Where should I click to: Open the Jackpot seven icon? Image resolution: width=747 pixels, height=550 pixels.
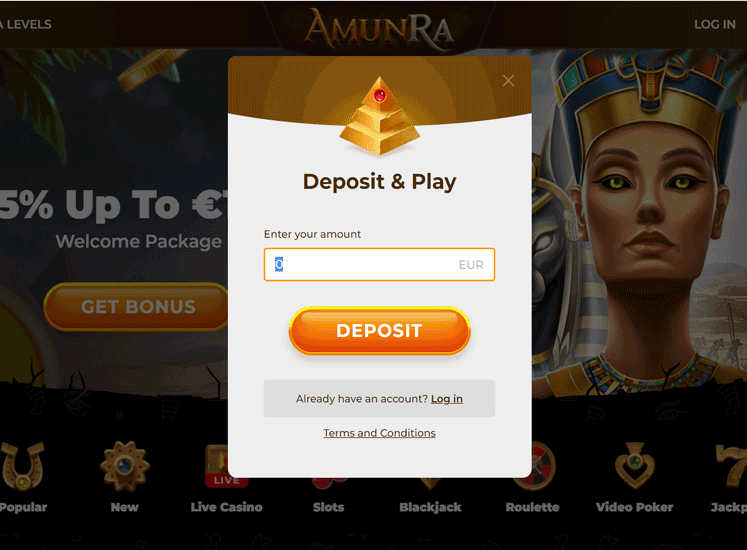pyautogui.click(x=731, y=466)
